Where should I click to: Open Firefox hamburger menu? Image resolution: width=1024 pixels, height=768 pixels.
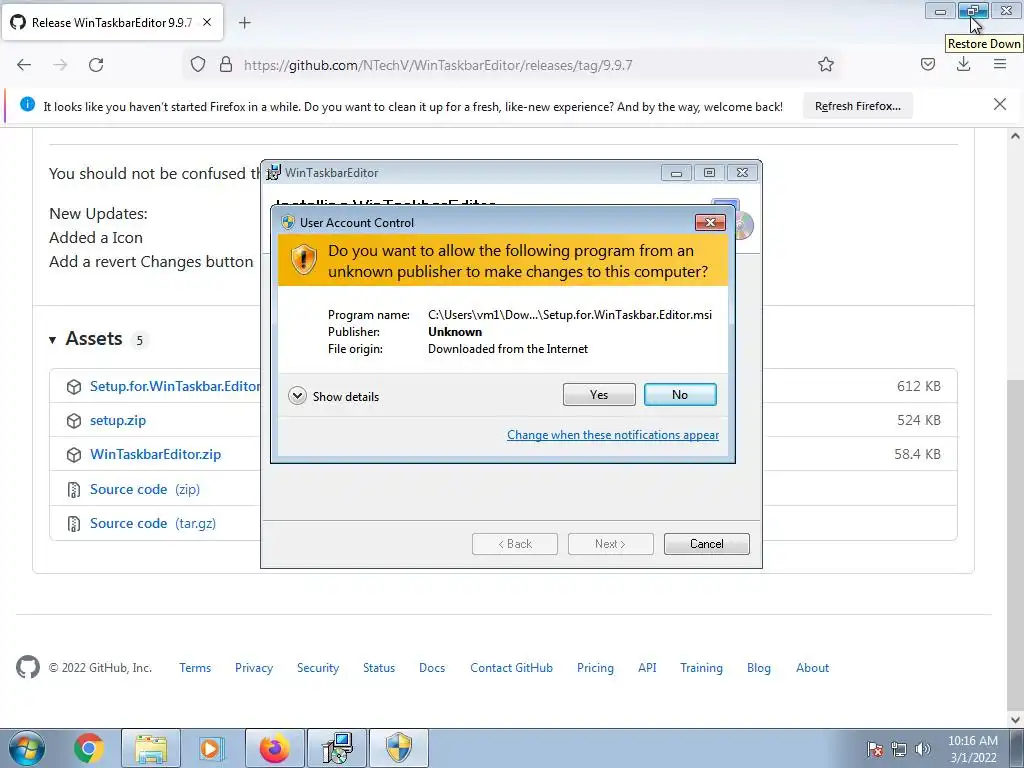[1000, 64]
